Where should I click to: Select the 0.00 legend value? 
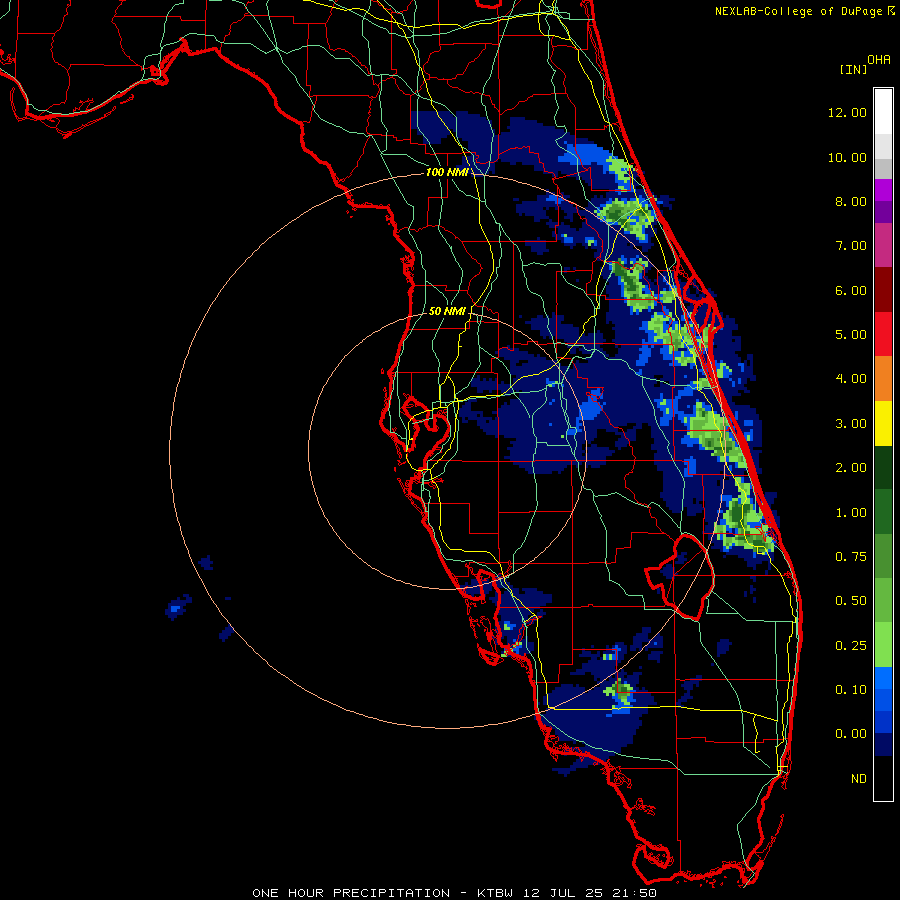[851, 734]
